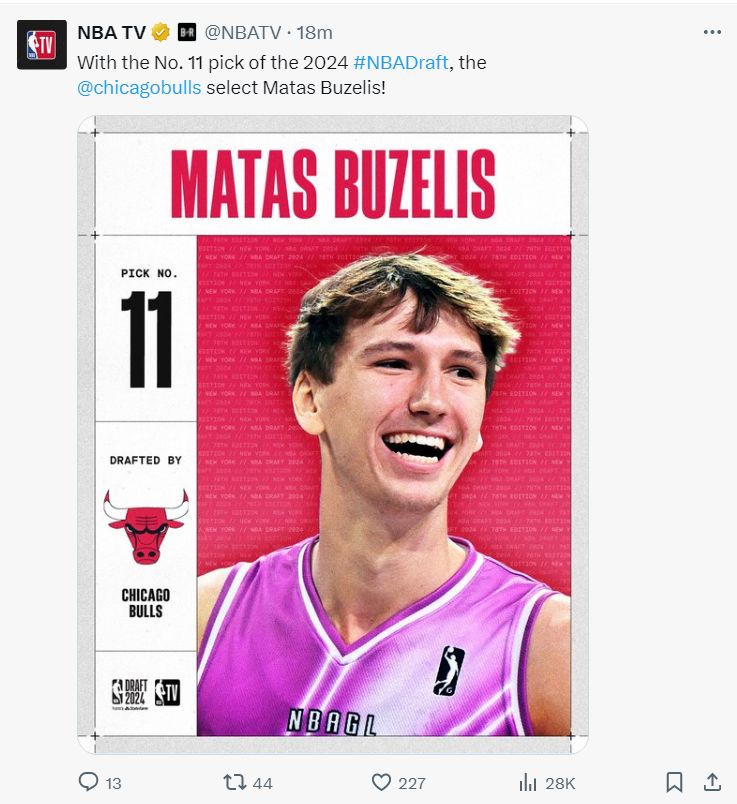This screenshot has height=804, width=737.
Task: Click the NBA TV profile avatar
Action: (x=42, y=45)
